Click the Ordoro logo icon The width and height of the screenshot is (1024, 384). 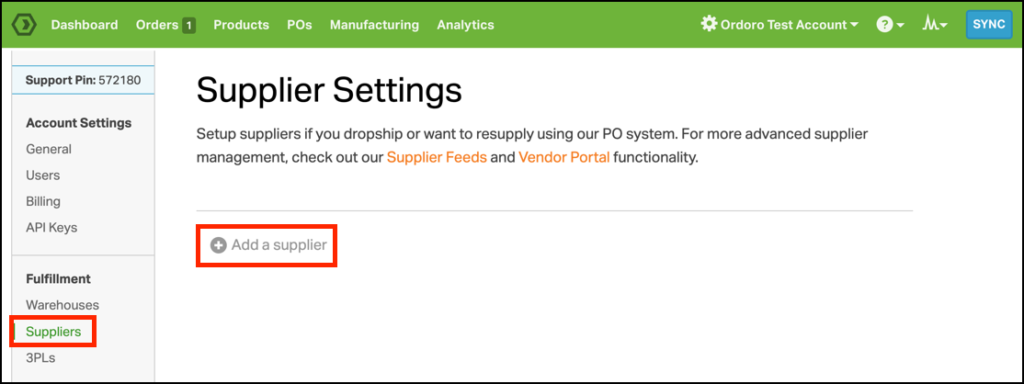(x=24, y=25)
